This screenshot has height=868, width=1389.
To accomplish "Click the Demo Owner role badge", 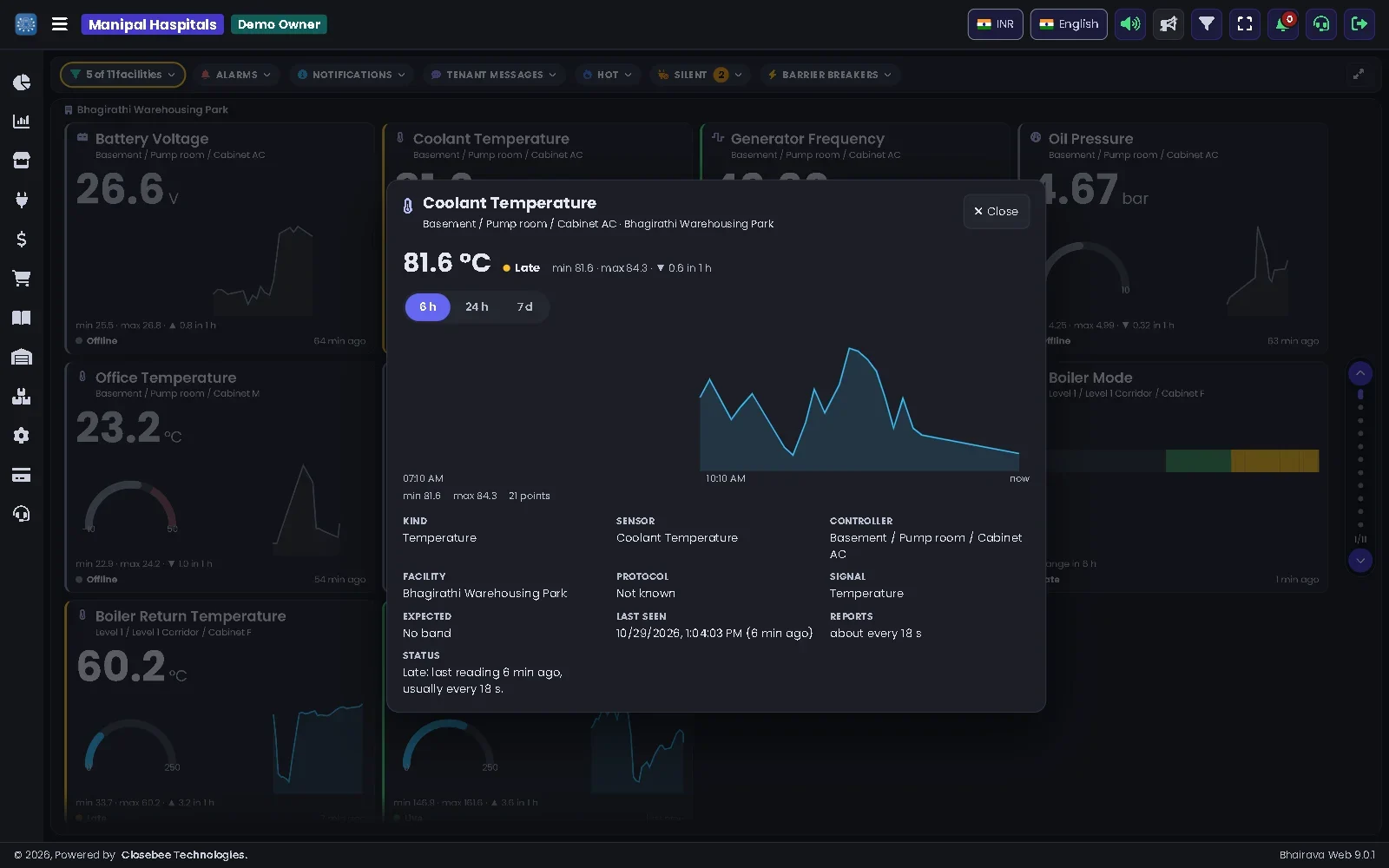I will click(x=279, y=24).
